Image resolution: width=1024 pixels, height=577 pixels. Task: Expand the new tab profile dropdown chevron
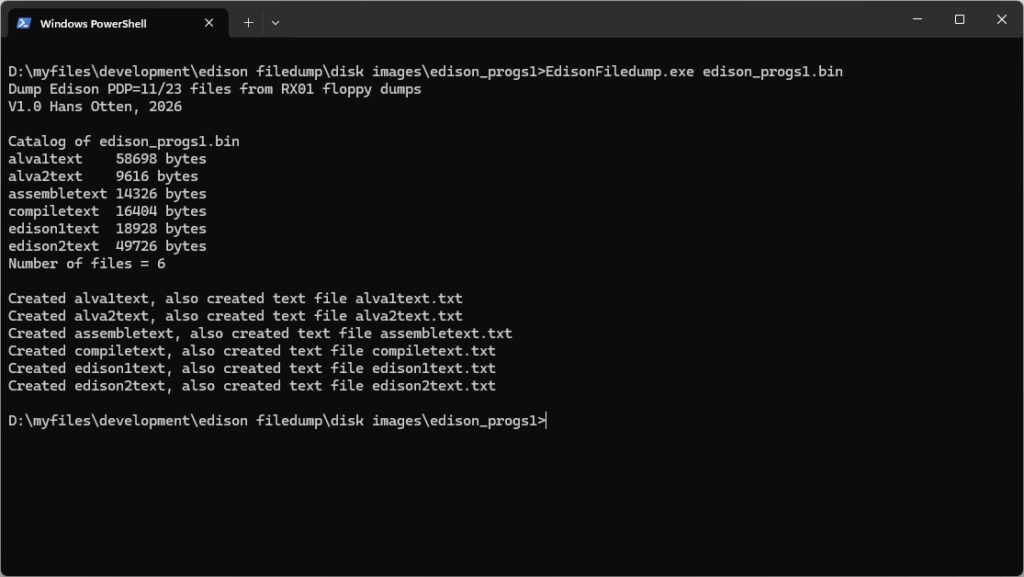click(x=276, y=22)
